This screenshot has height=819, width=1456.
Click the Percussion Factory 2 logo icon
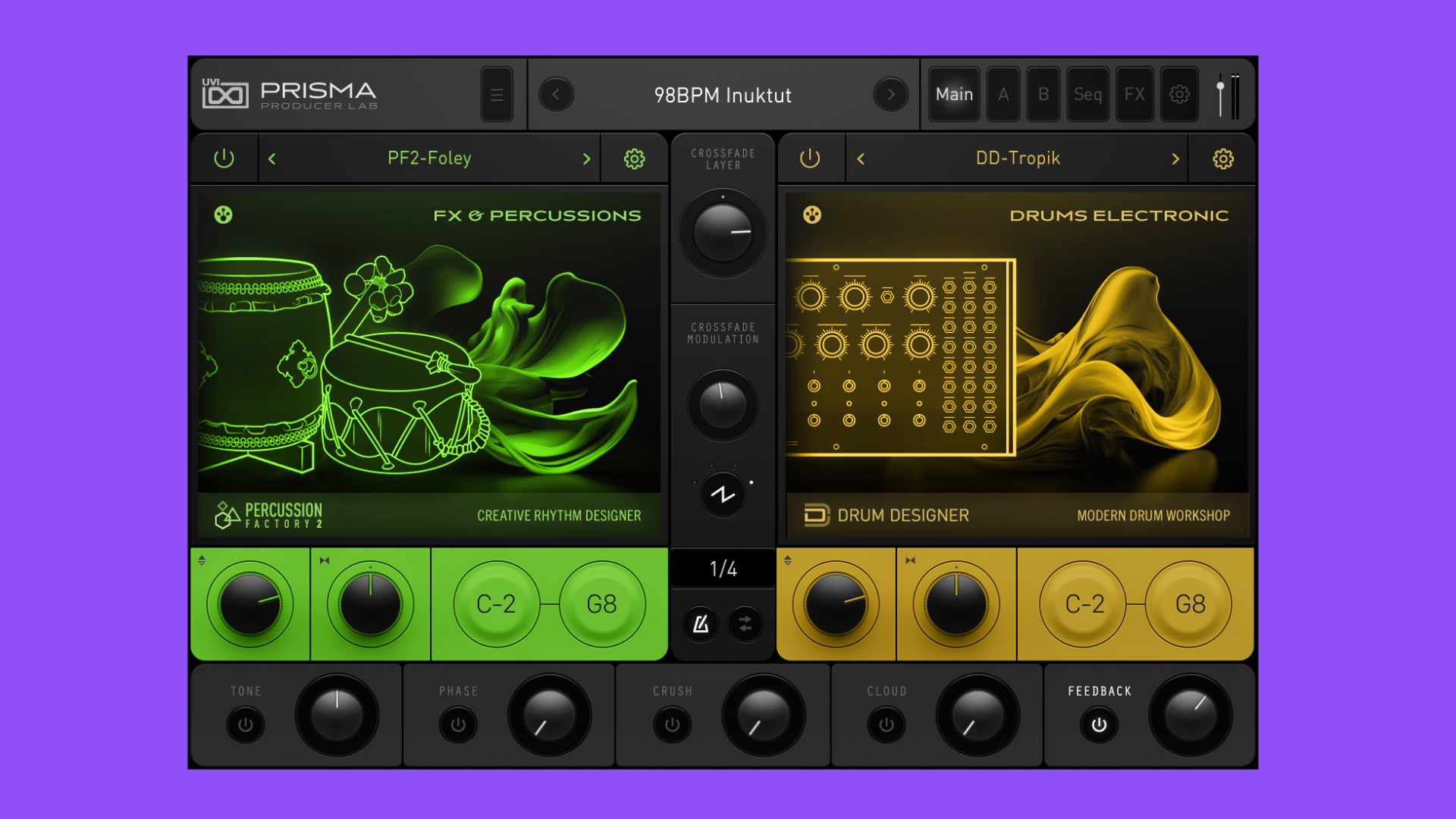pyautogui.click(x=224, y=514)
